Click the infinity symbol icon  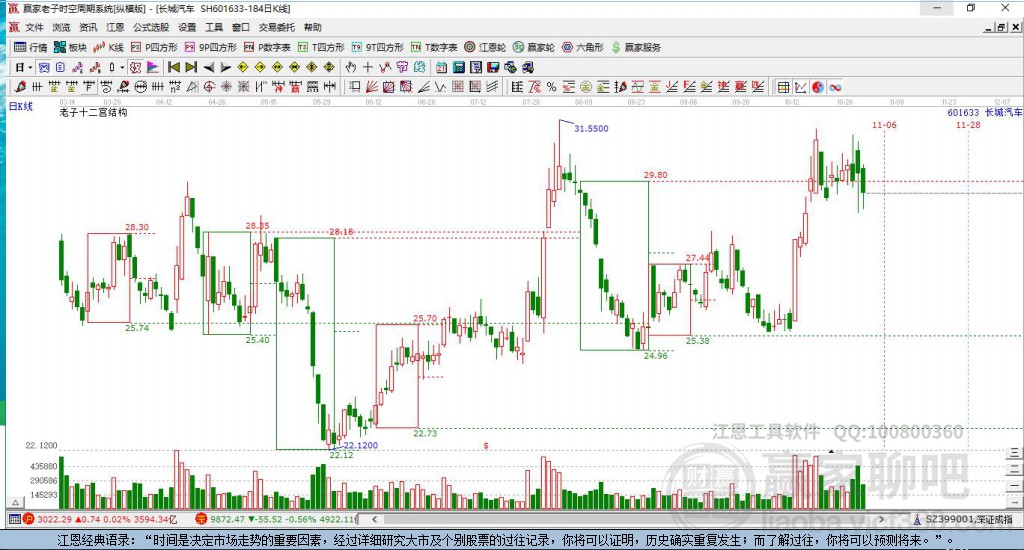[835, 87]
